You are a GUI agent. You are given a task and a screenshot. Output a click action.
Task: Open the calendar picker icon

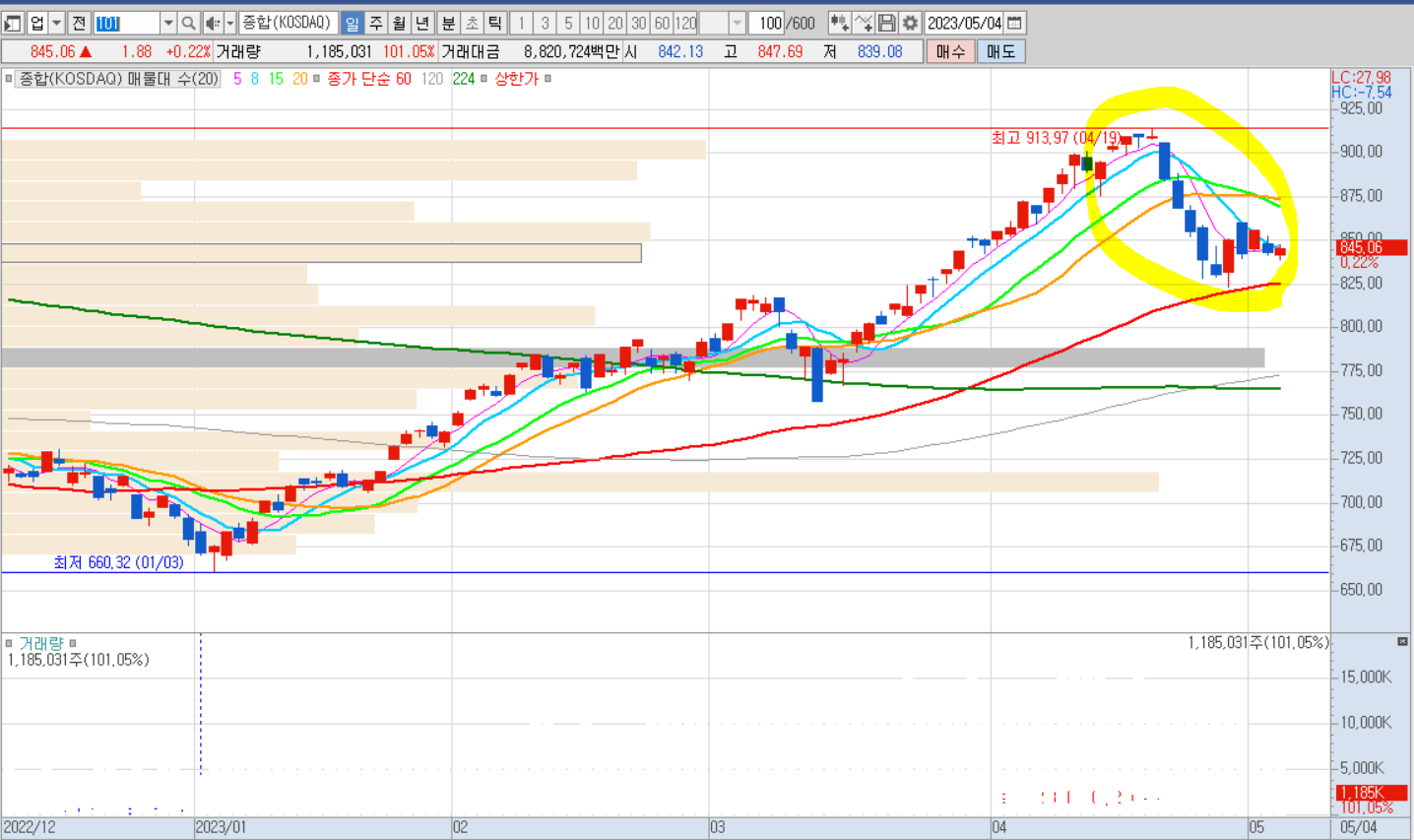1015,23
